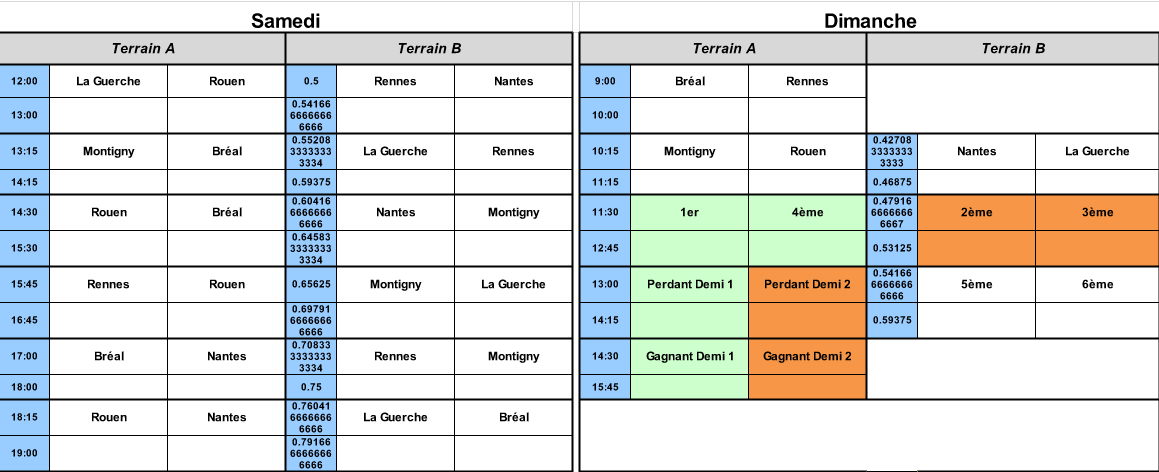The image size is (1159, 472).
Task: Click the 0.46875 time cell
Action: pyautogui.click(x=891, y=182)
